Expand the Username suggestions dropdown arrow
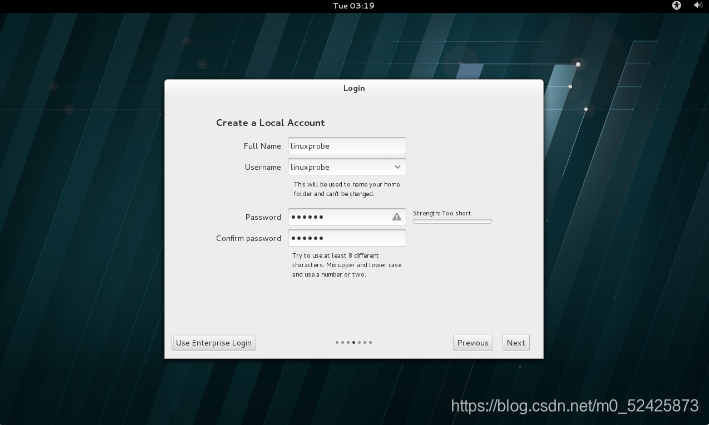709x425 pixels. [x=397, y=167]
